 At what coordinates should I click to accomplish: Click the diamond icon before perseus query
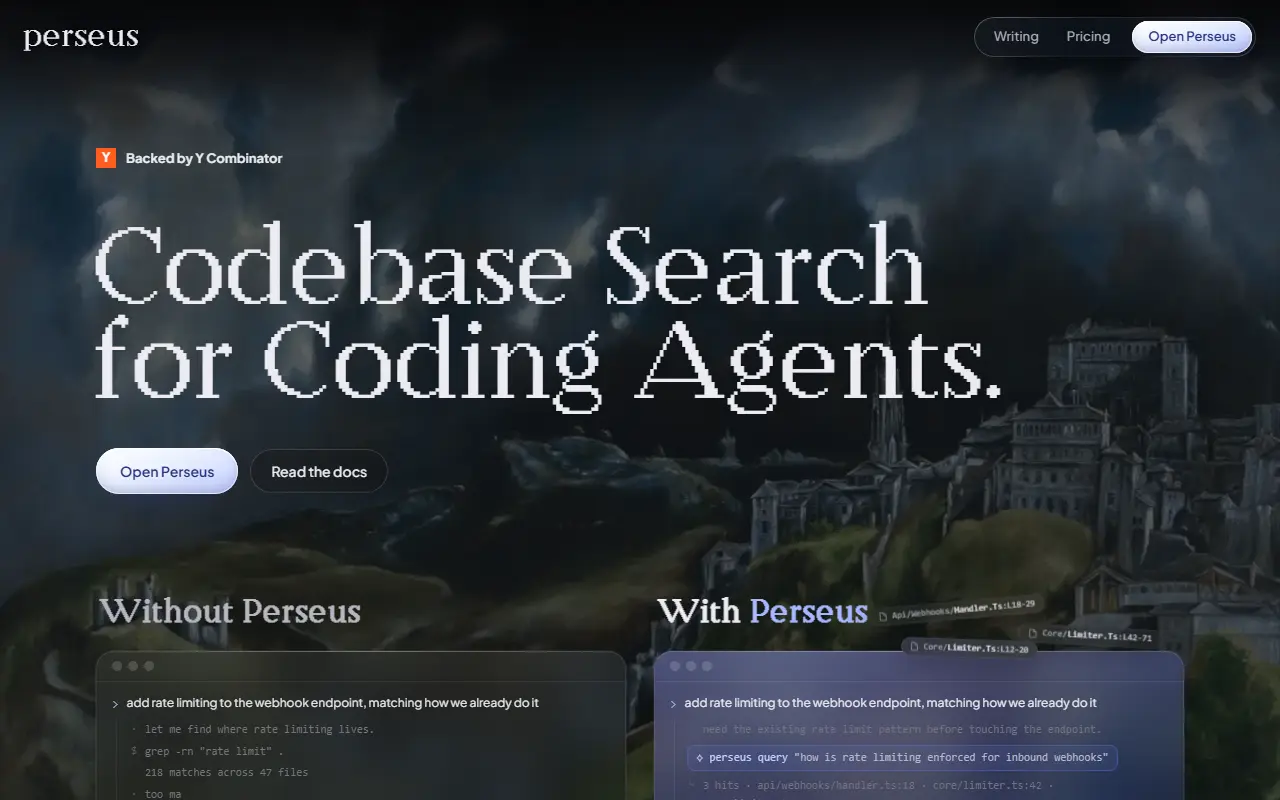(700, 758)
